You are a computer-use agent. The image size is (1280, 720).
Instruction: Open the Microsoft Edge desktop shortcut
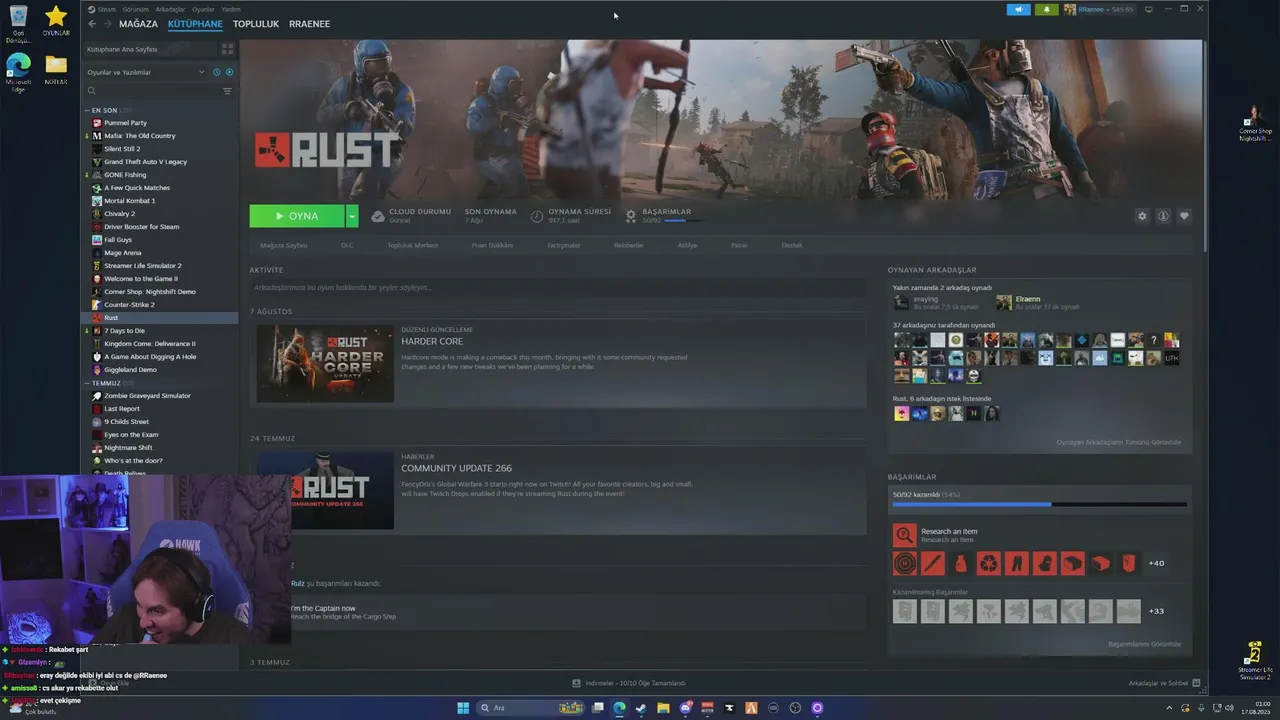pyautogui.click(x=18, y=70)
